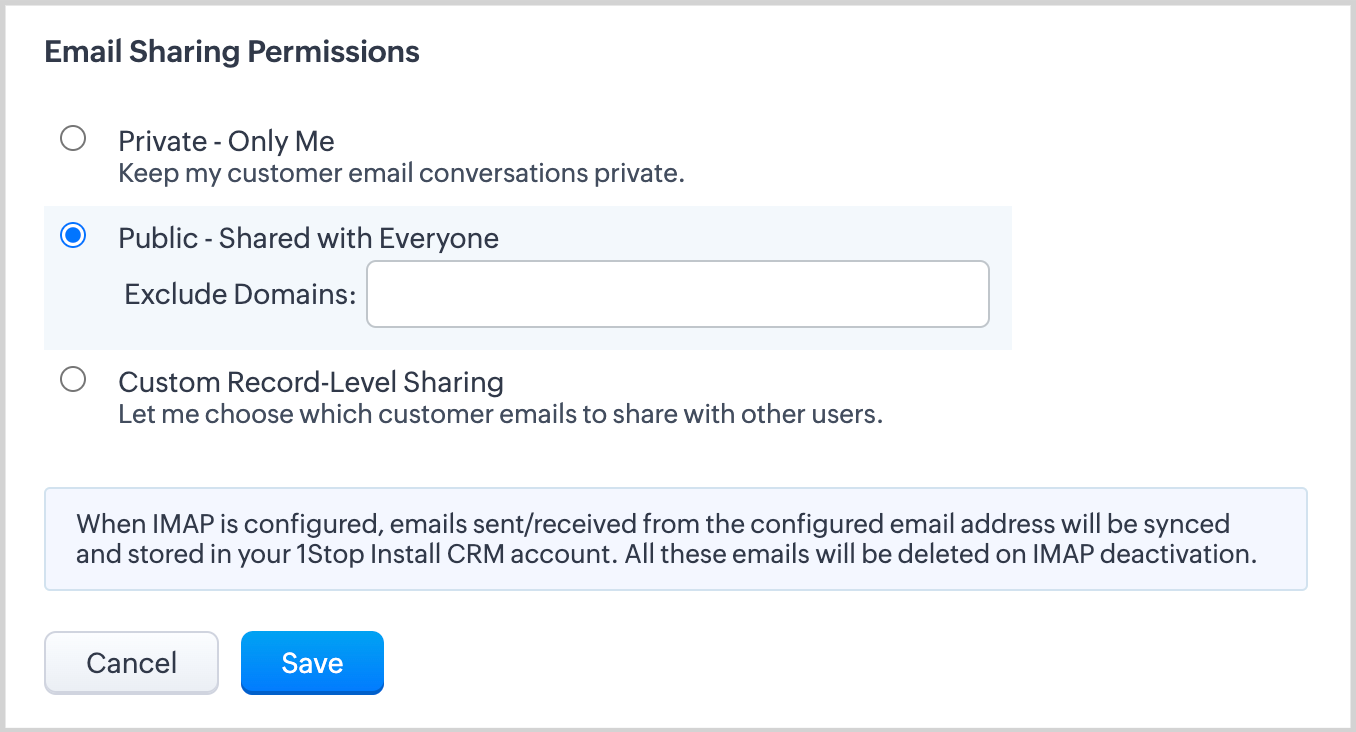Click "When IMAP is configured" text in notice

[229, 524]
